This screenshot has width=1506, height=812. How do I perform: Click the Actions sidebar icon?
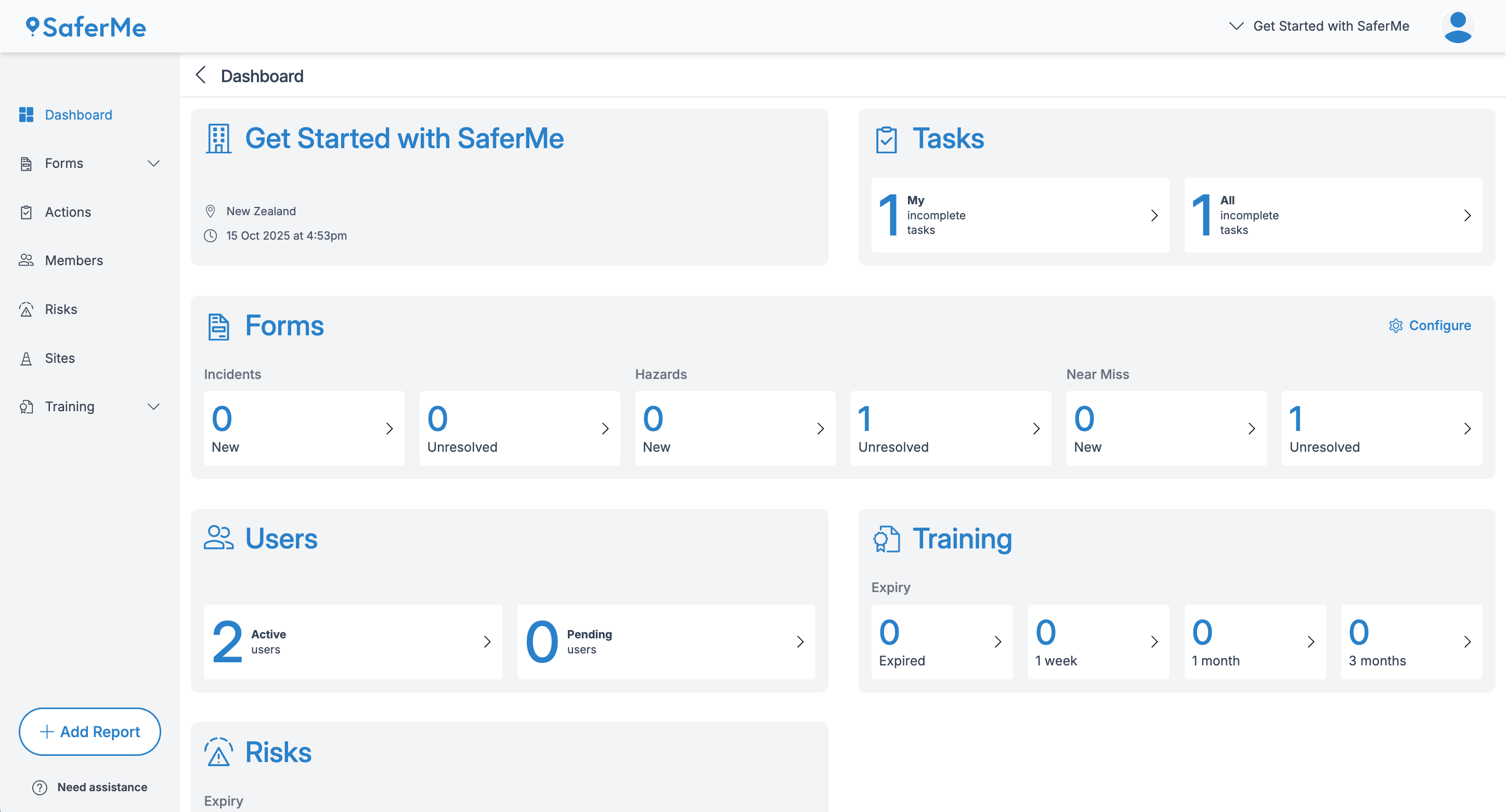pyautogui.click(x=27, y=212)
